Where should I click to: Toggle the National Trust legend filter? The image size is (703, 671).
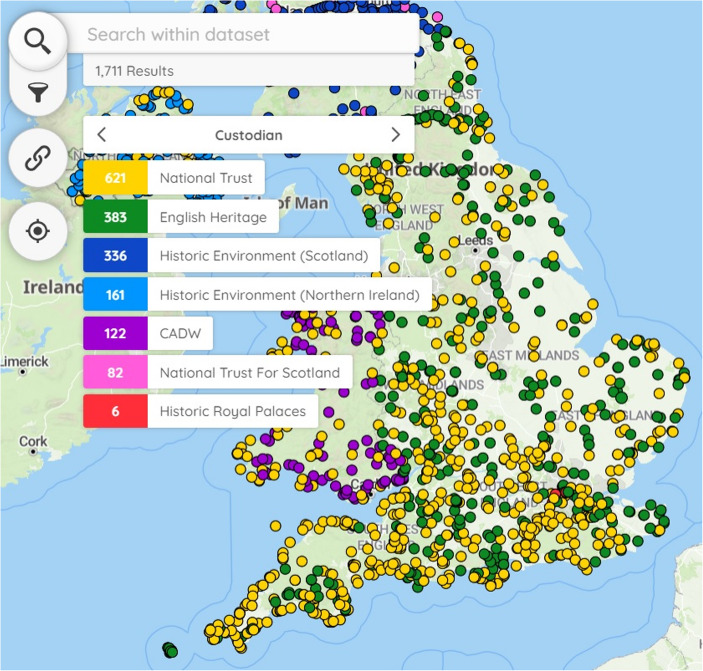[174, 178]
